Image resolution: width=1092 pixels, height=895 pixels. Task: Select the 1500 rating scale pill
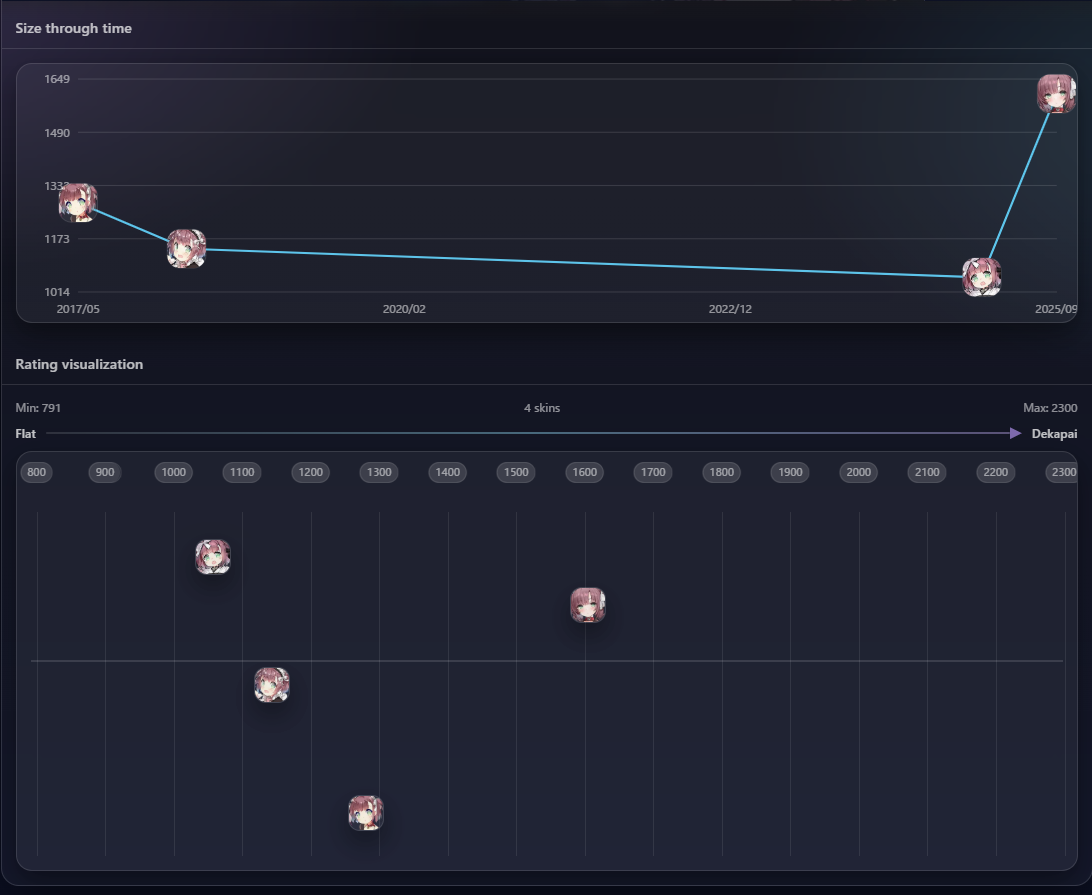(x=516, y=472)
